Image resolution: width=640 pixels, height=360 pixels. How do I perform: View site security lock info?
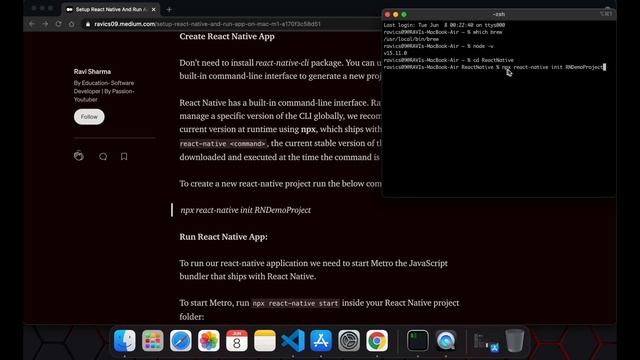[88, 24]
